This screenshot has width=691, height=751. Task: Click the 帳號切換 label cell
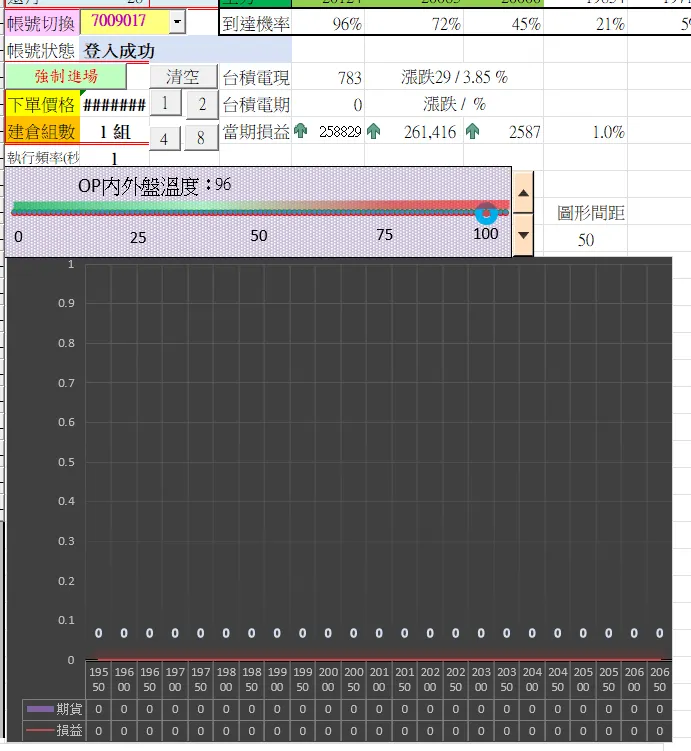42,23
